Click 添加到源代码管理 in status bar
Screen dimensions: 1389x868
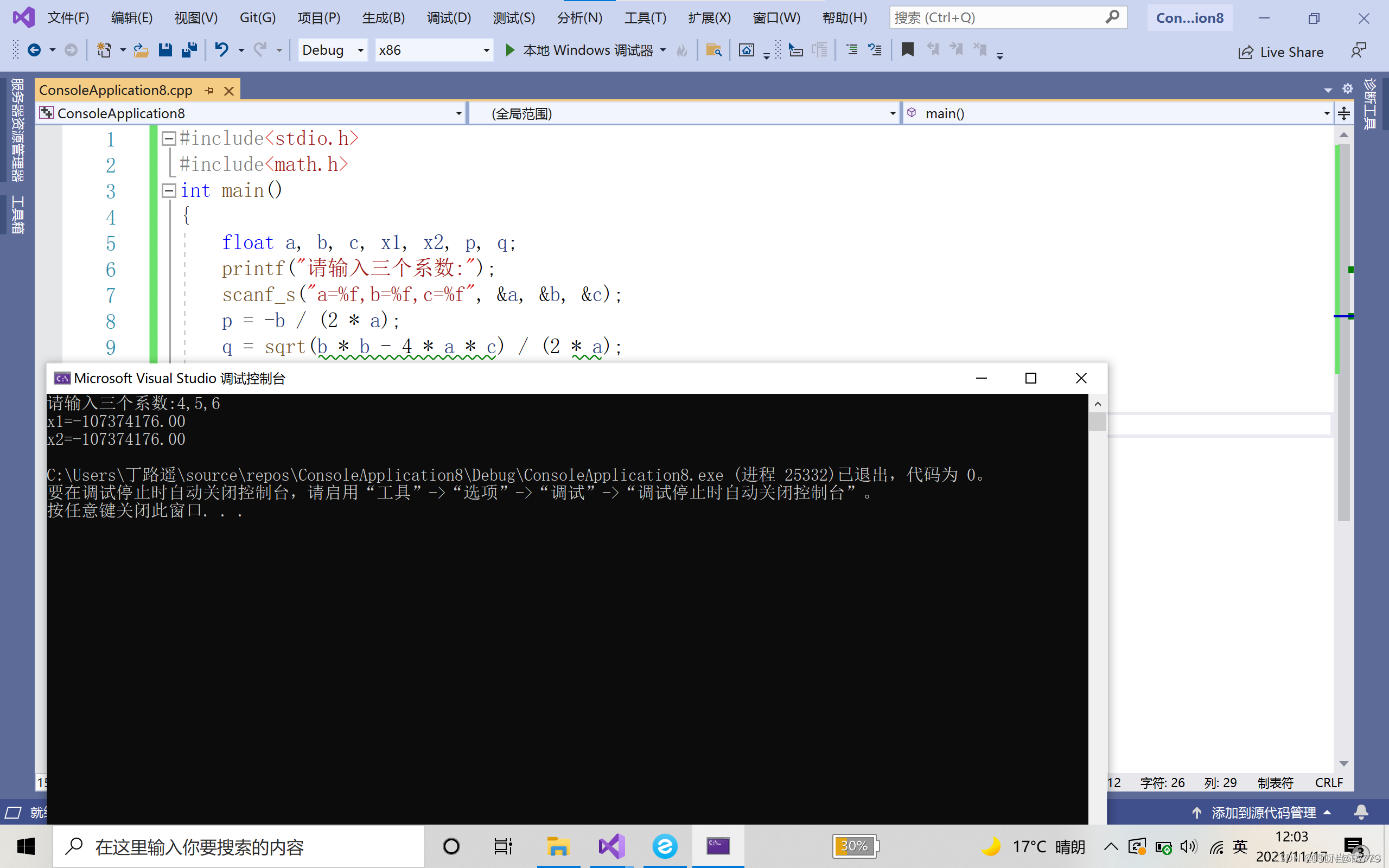coord(1263,813)
